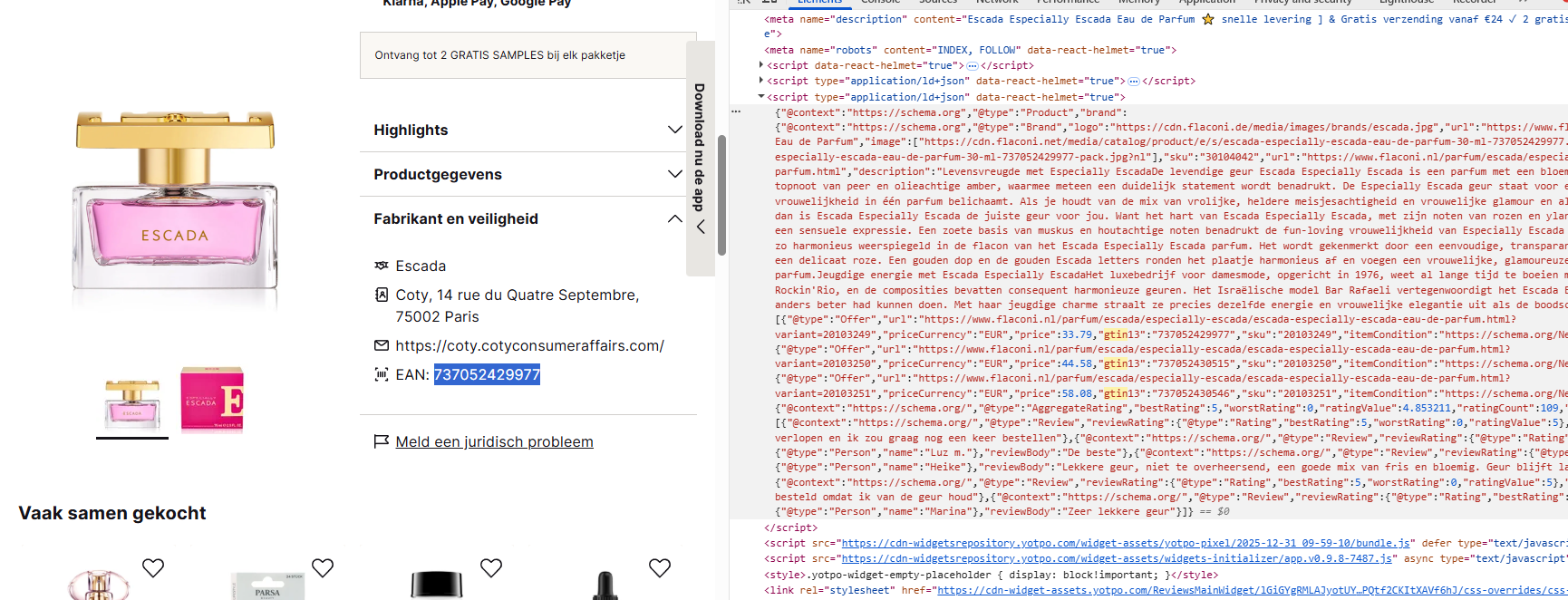The image size is (1568, 600).
Task: Click the highlighted gtin next to 737052430515
Action: [1115, 363]
